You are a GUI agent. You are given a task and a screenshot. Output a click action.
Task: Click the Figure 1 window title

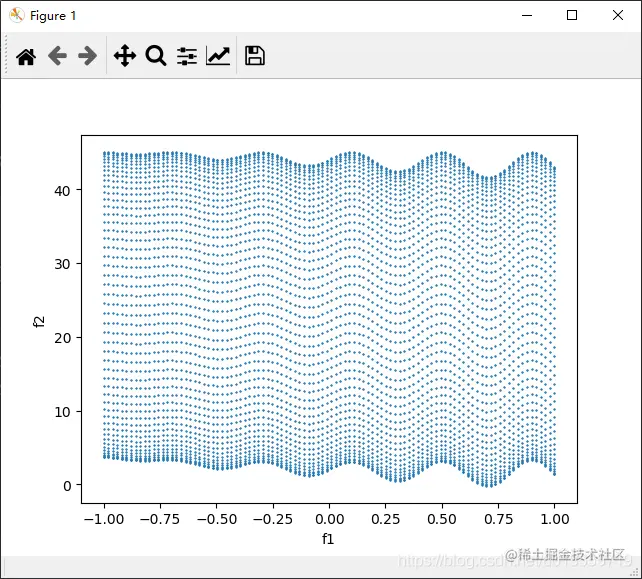pos(53,16)
